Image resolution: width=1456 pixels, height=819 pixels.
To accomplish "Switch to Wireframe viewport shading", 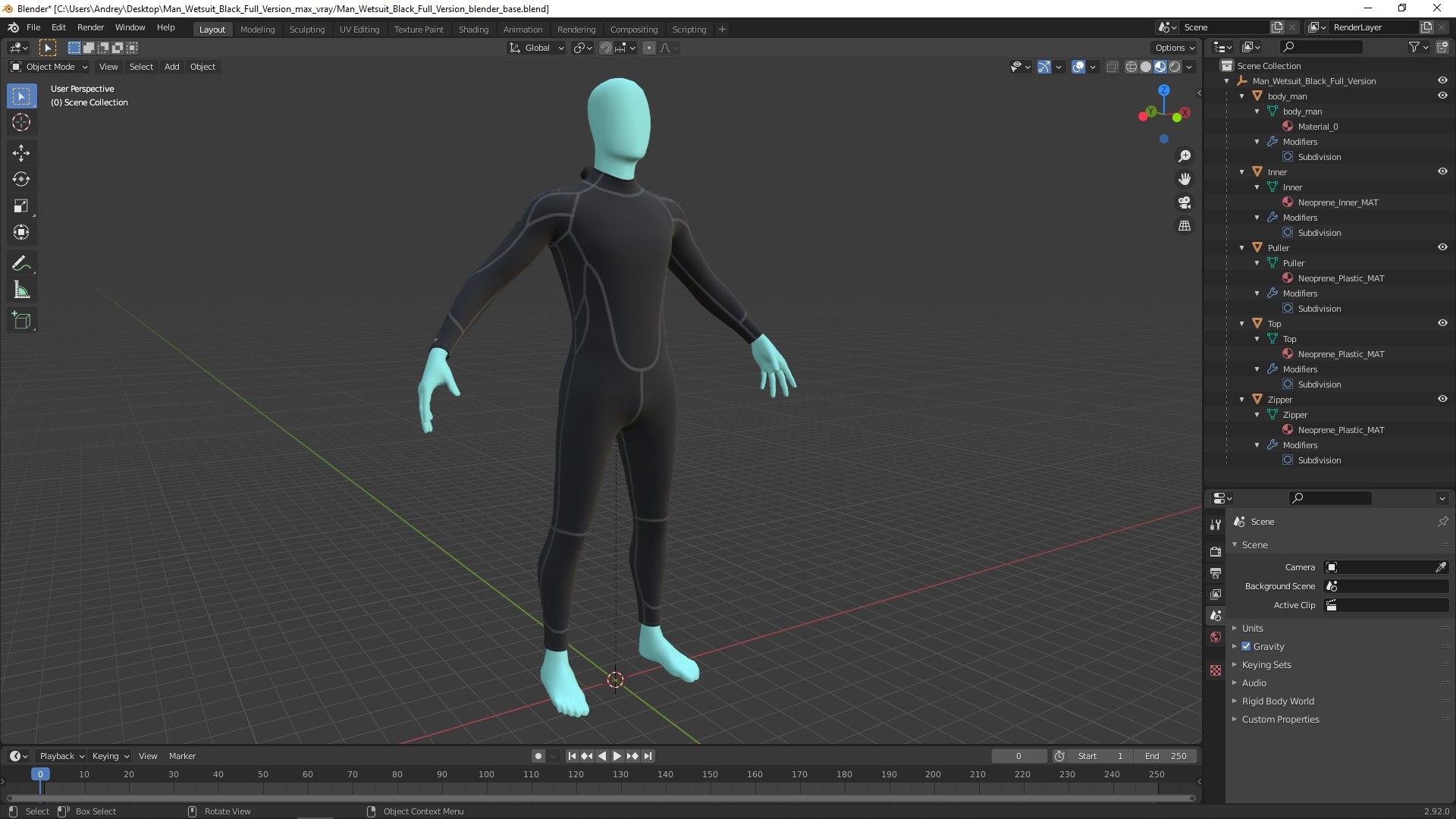I will pyautogui.click(x=1131, y=67).
